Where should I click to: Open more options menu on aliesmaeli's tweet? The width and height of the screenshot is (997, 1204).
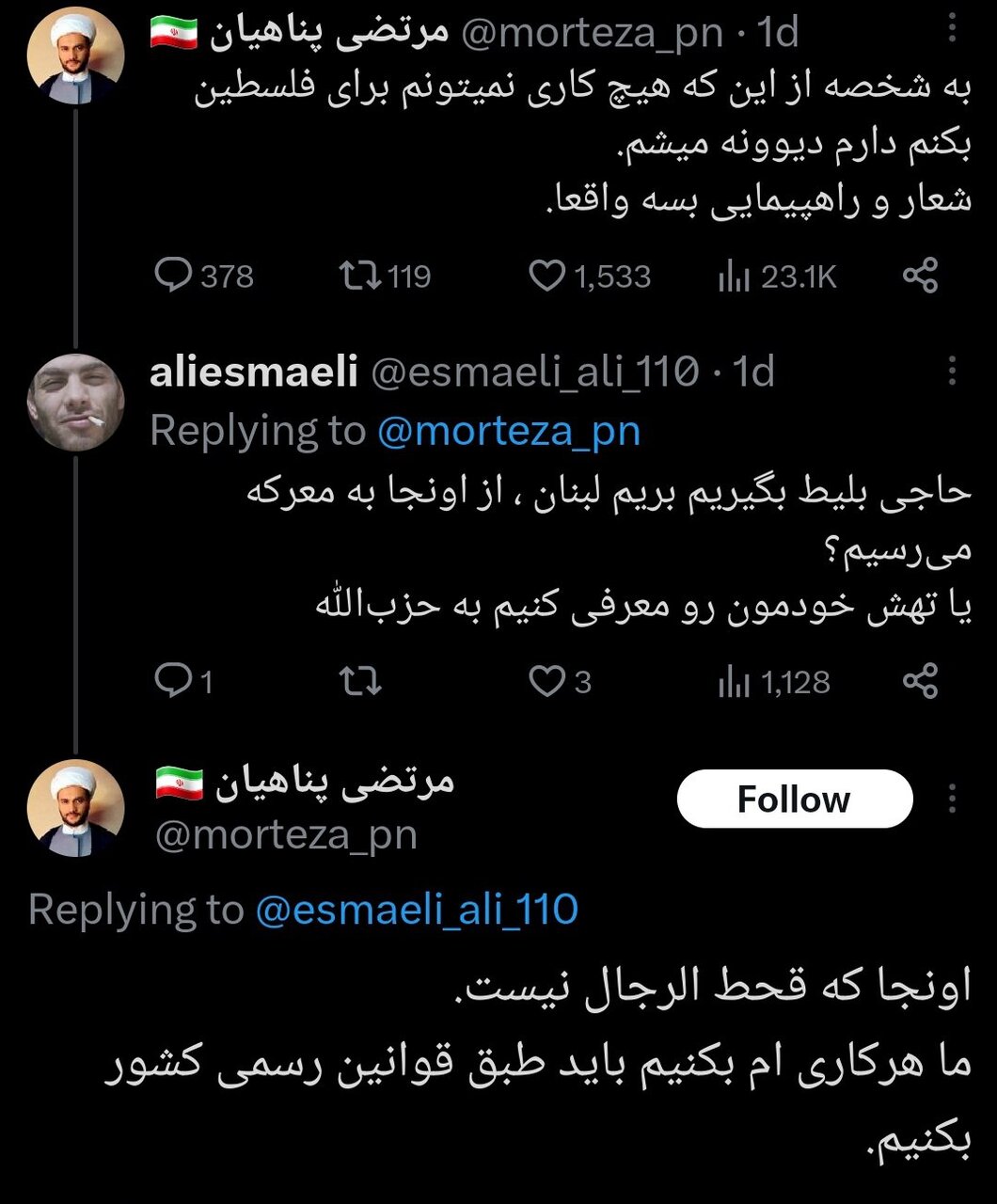[x=954, y=370]
